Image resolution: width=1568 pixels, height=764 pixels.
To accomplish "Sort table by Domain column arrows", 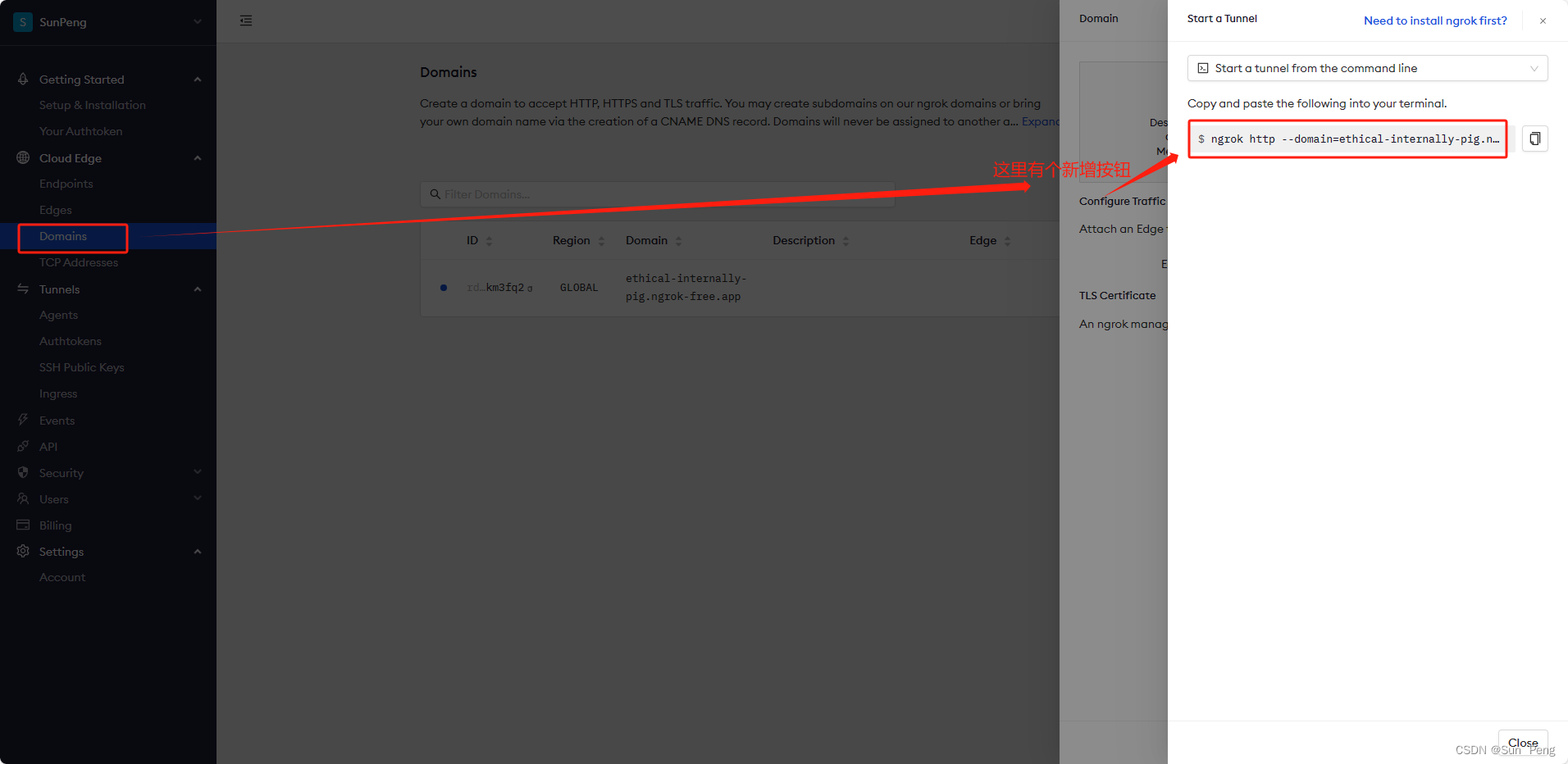I will (x=678, y=241).
